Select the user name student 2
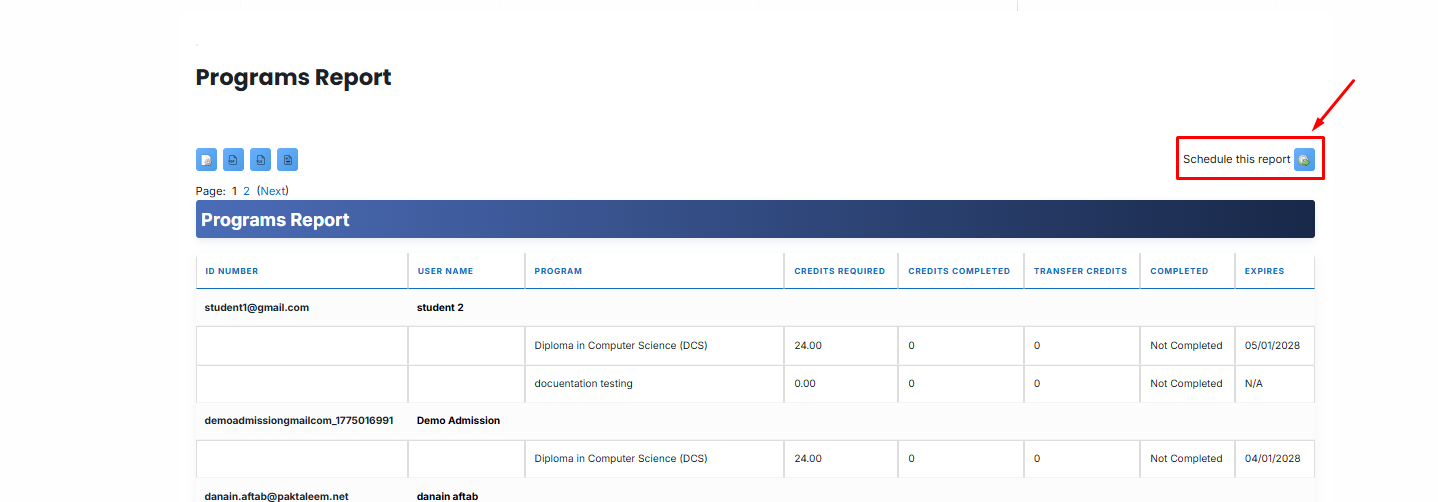This screenshot has width=1438, height=502. [x=440, y=308]
